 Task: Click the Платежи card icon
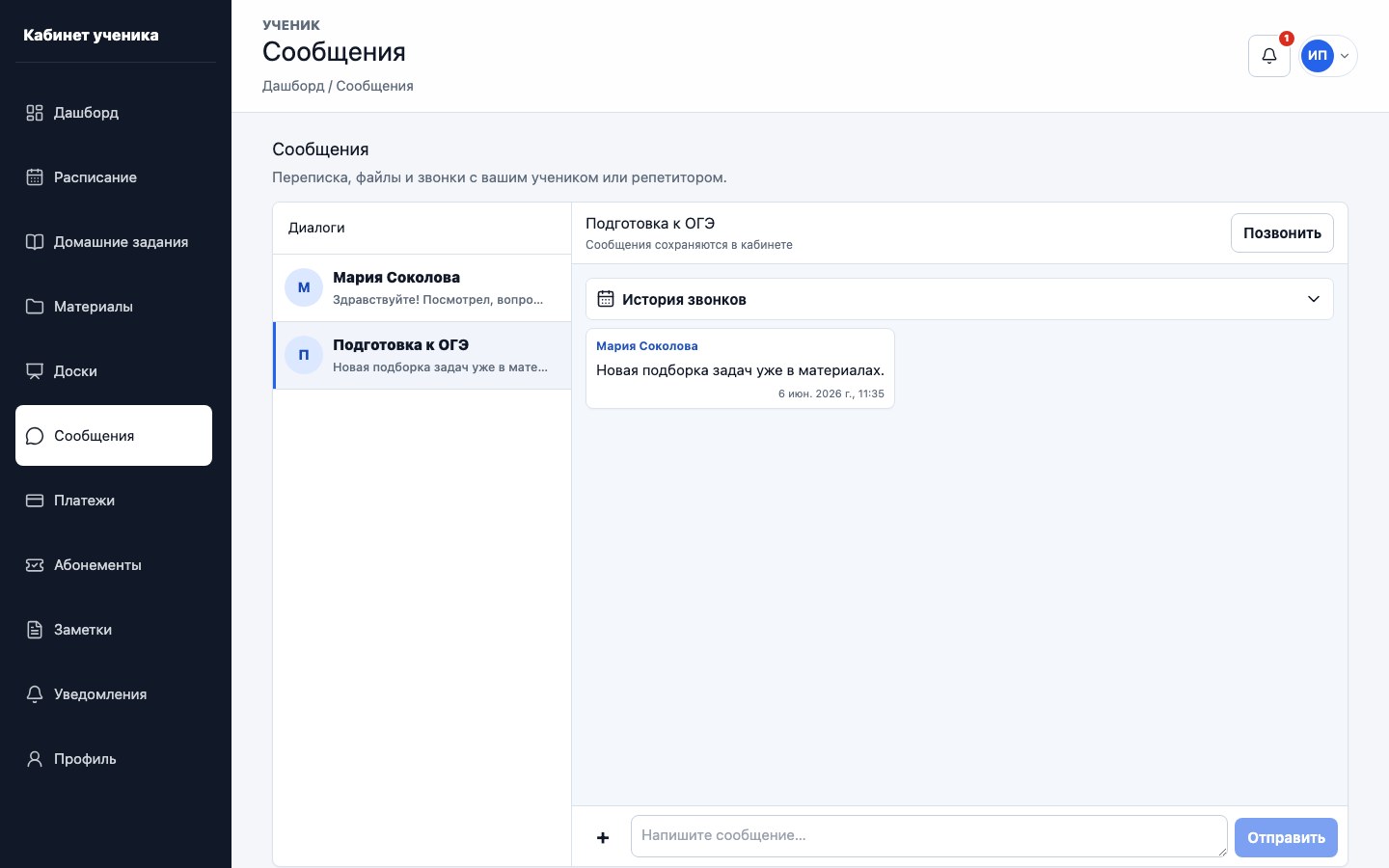(x=35, y=501)
